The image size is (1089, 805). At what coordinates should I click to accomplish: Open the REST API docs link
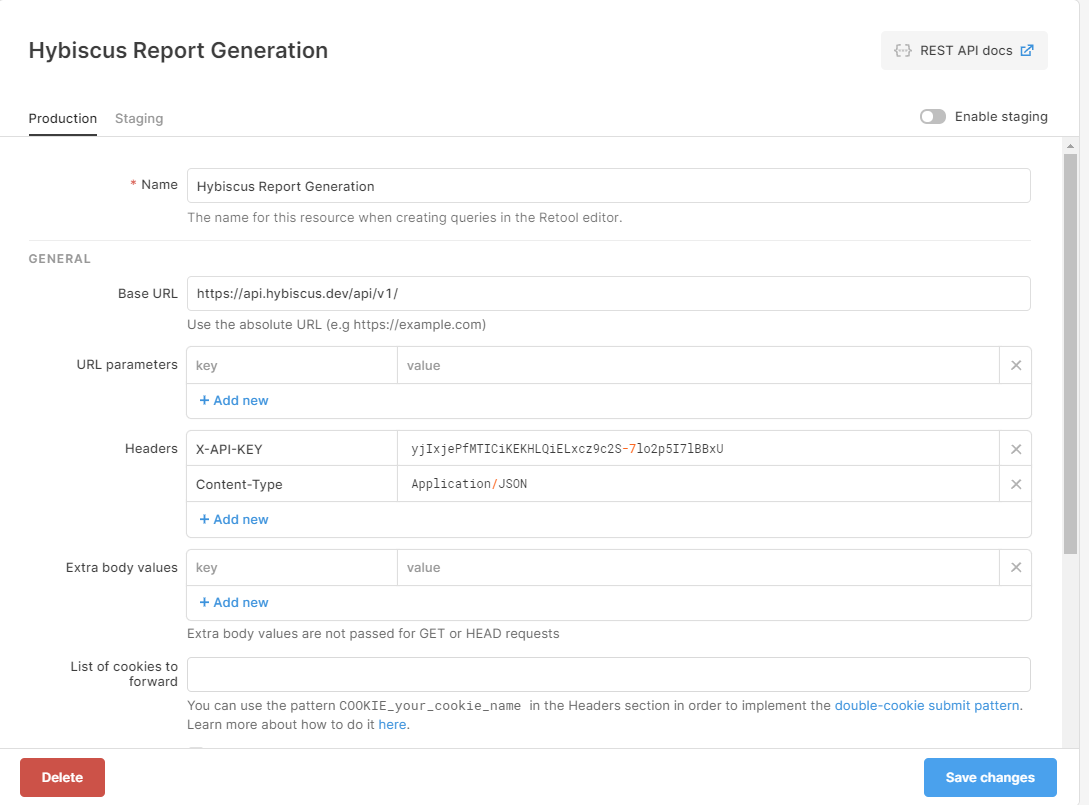click(964, 51)
